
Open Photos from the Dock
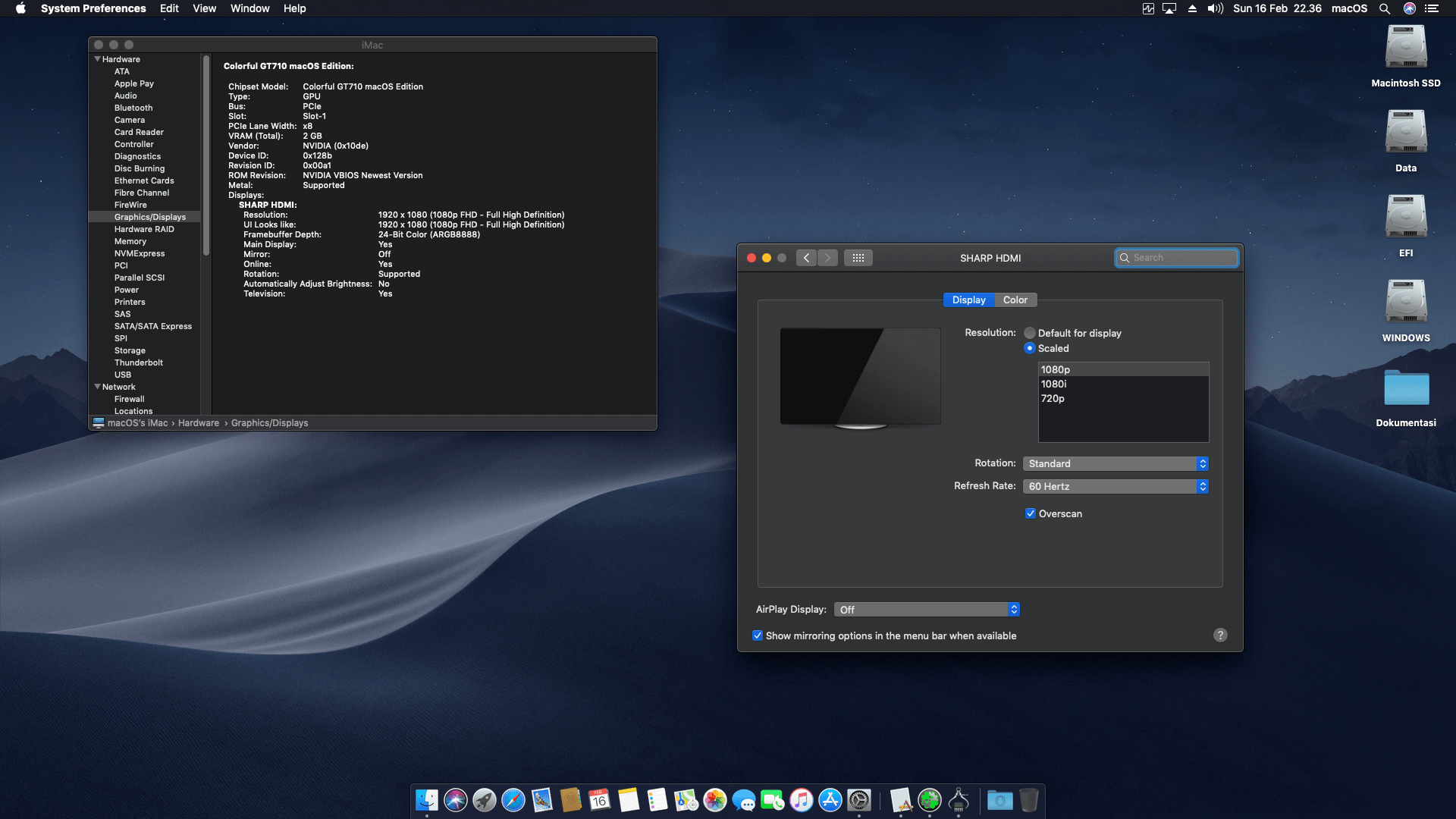[x=715, y=800]
